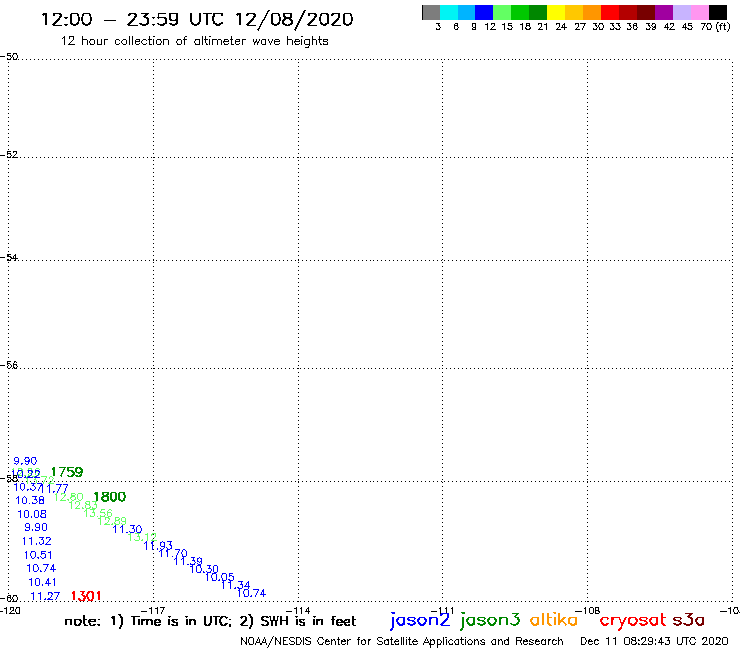This screenshot has width=740, height=650.
Task: Click the light green legend swatch
Action: [502, 12]
